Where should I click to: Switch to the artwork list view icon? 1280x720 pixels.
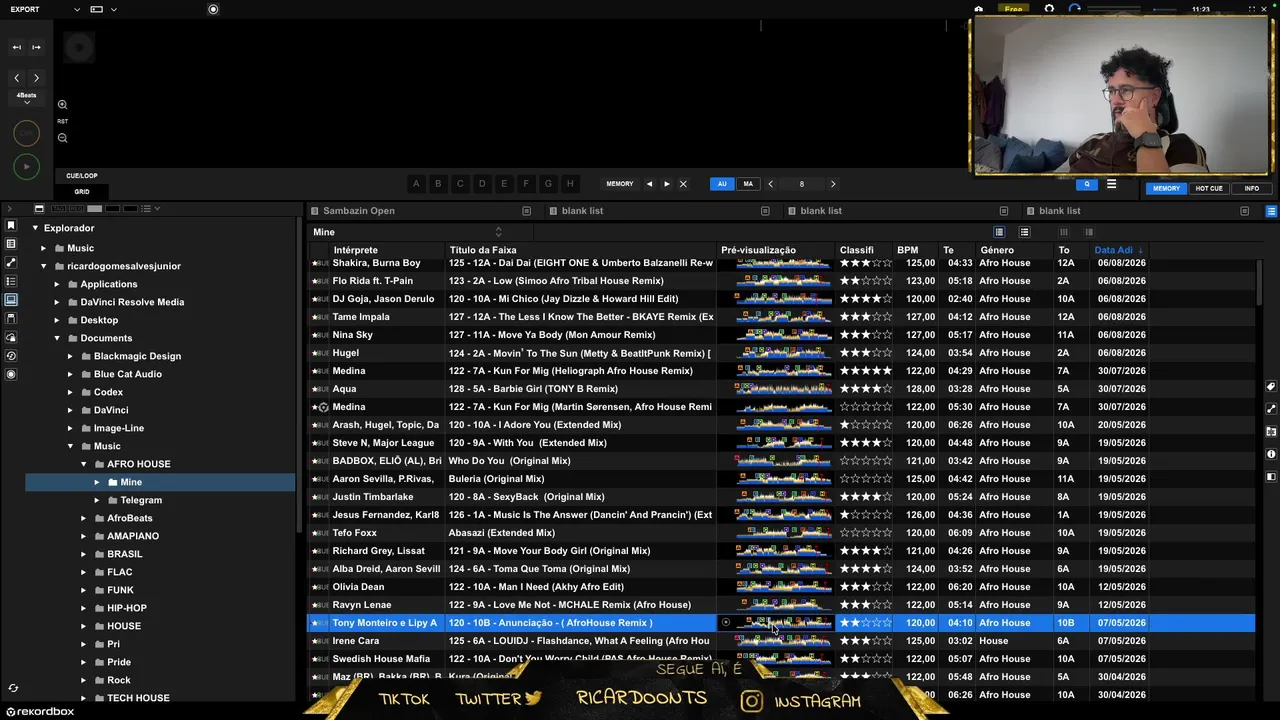pyautogui.click(x=1024, y=232)
